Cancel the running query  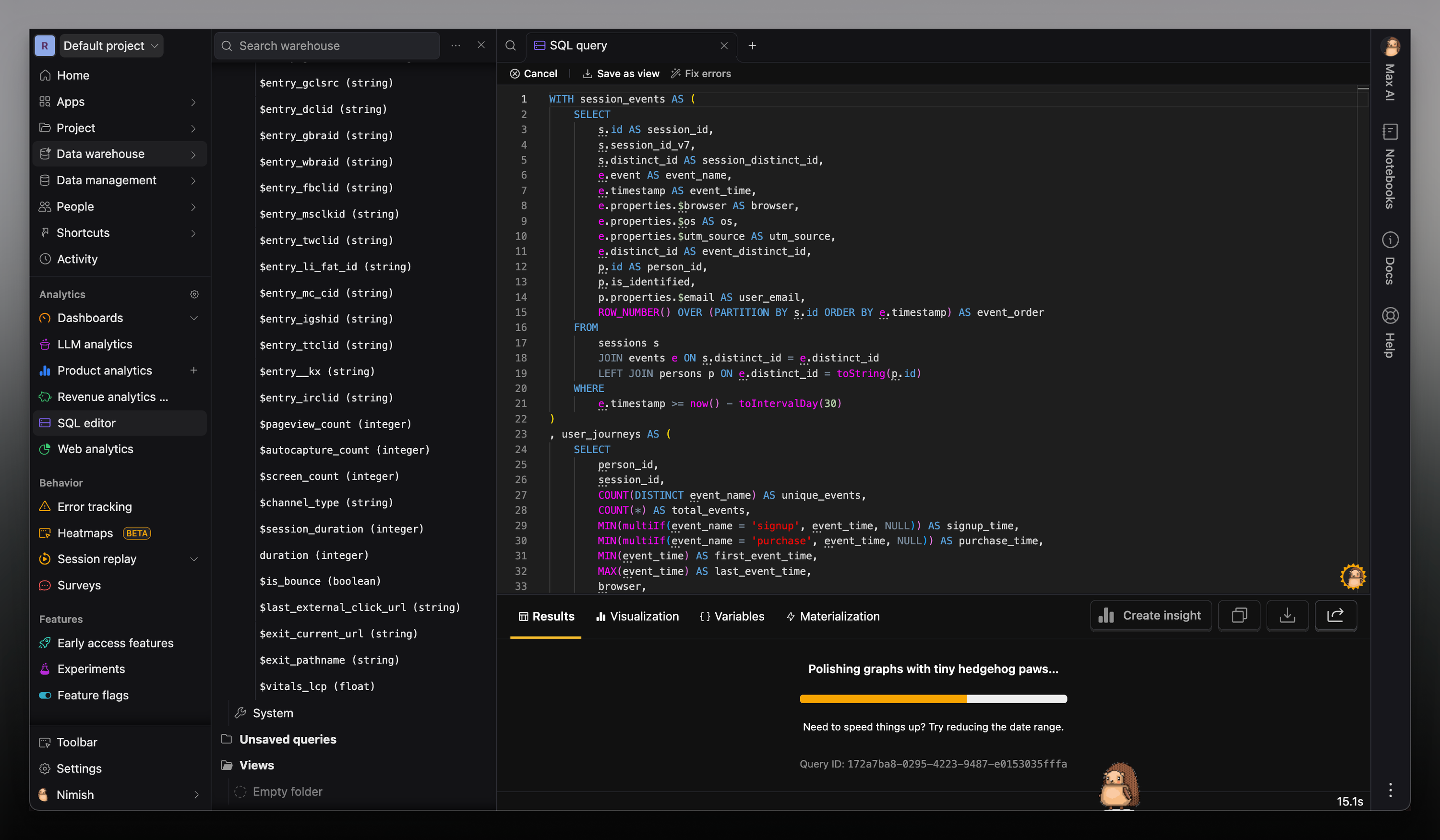click(x=533, y=74)
